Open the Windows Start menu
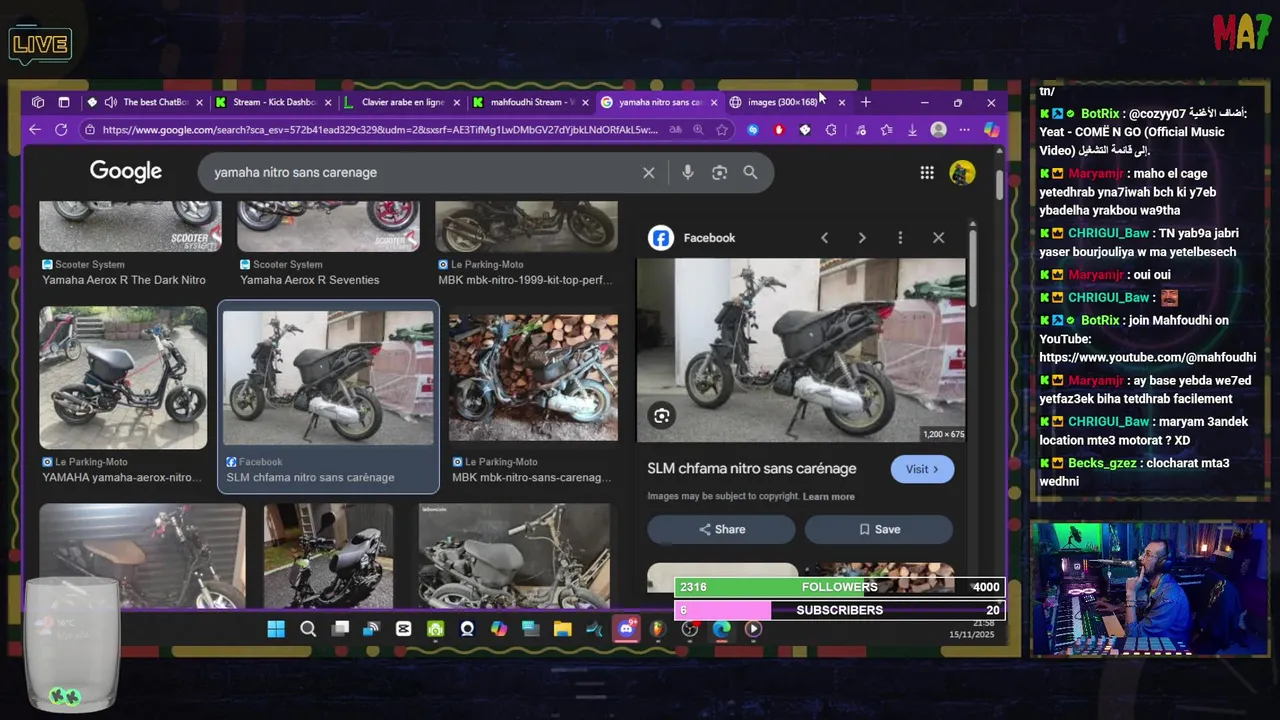Viewport: 1280px width, 720px height. pyautogui.click(x=276, y=629)
